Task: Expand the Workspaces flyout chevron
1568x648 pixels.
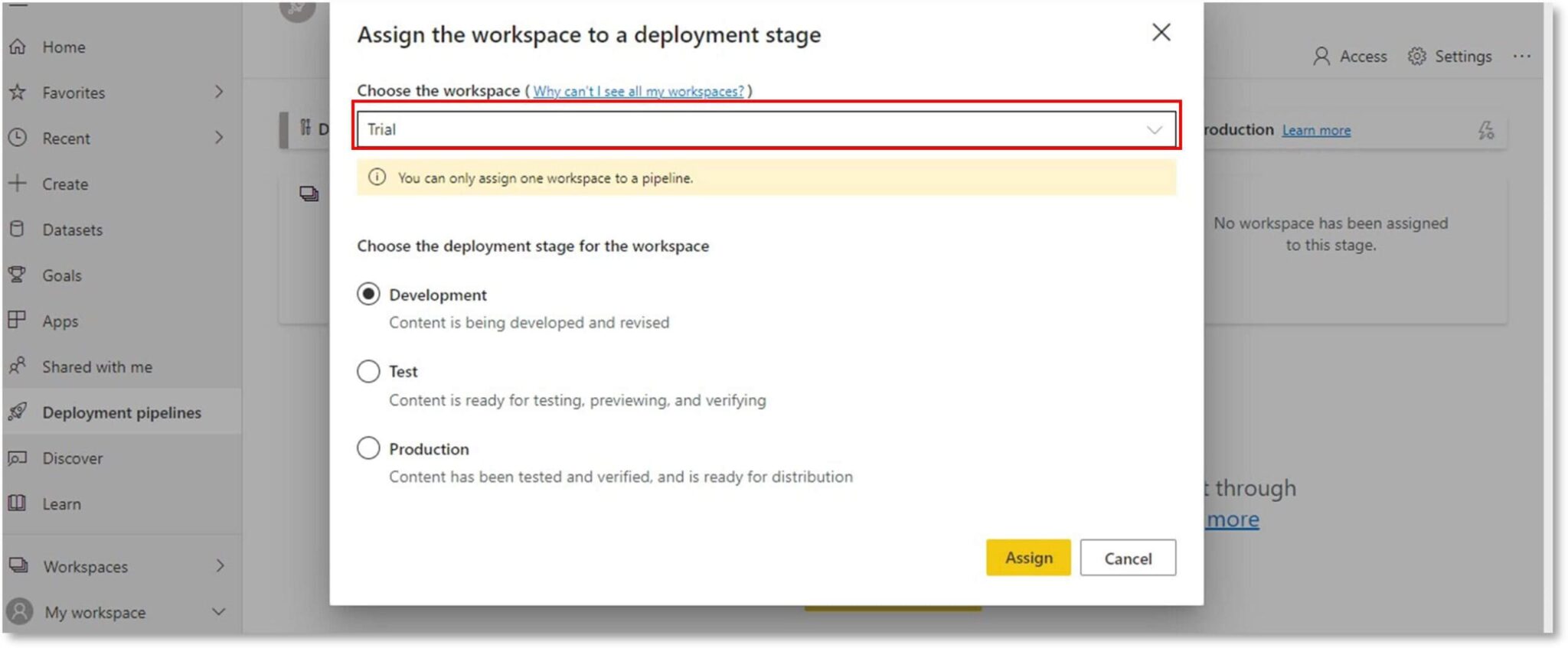Action: [220, 566]
